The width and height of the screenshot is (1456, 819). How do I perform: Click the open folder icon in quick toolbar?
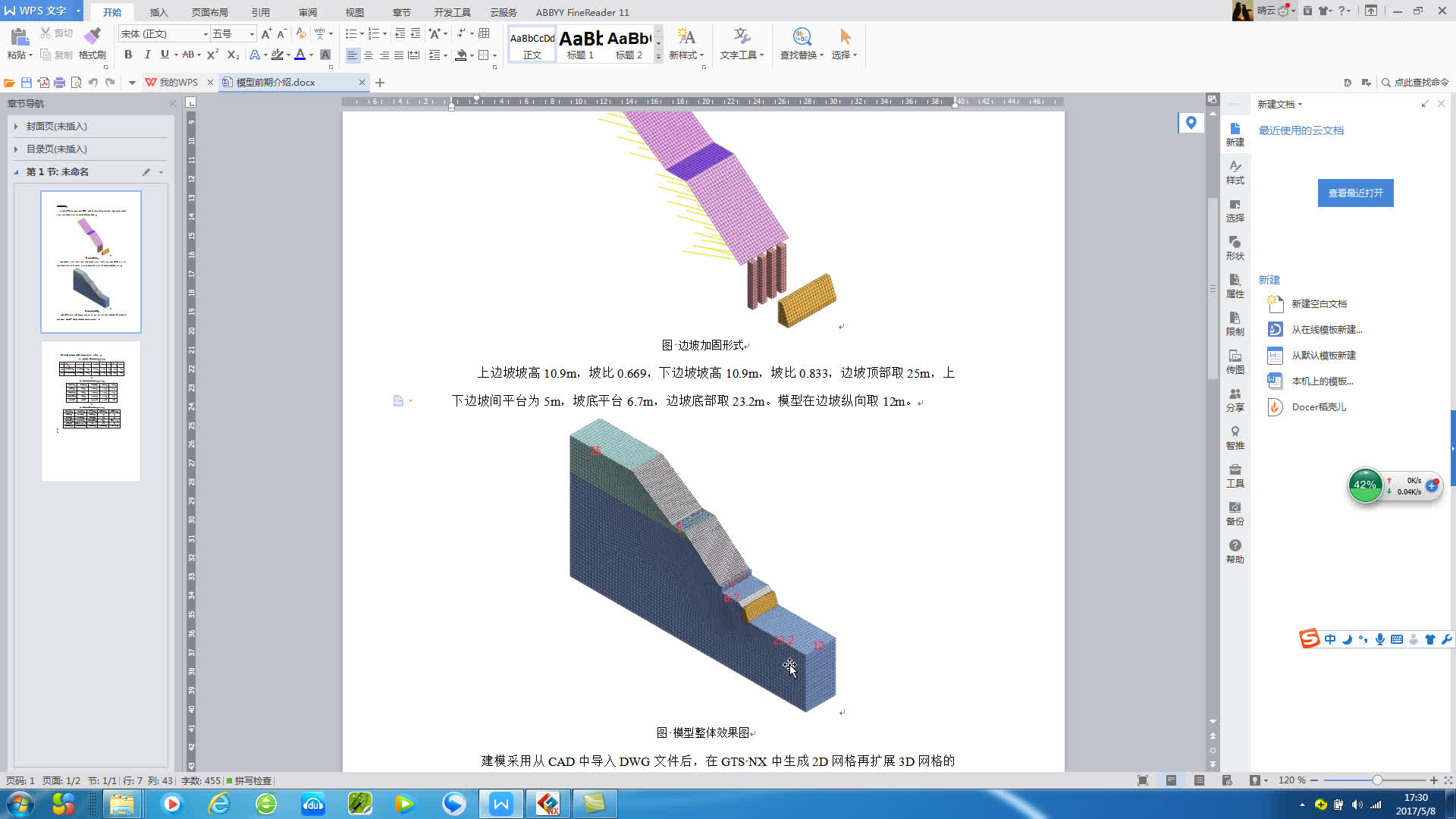point(9,82)
